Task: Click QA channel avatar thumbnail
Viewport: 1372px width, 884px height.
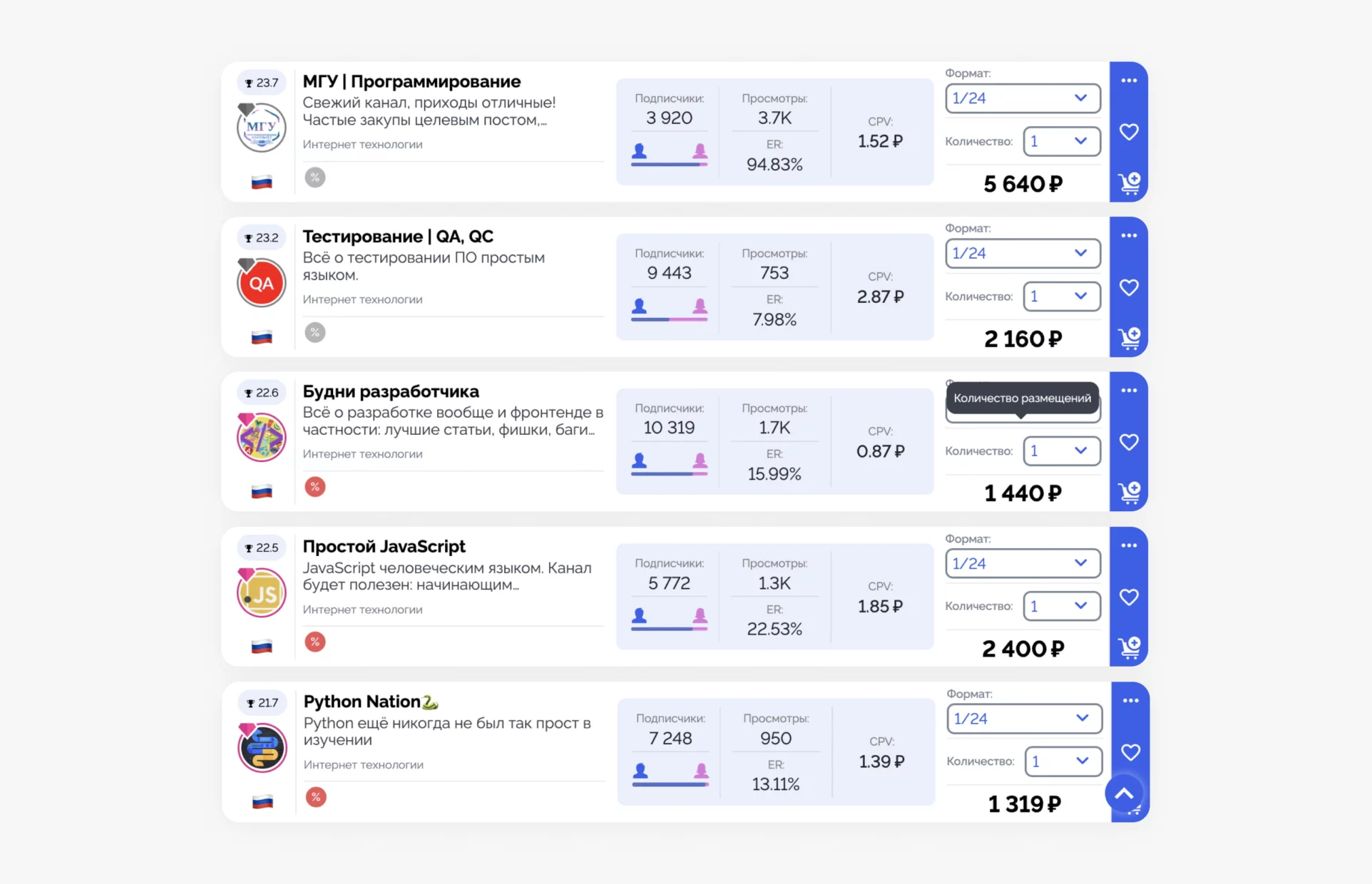Action: tap(262, 283)
